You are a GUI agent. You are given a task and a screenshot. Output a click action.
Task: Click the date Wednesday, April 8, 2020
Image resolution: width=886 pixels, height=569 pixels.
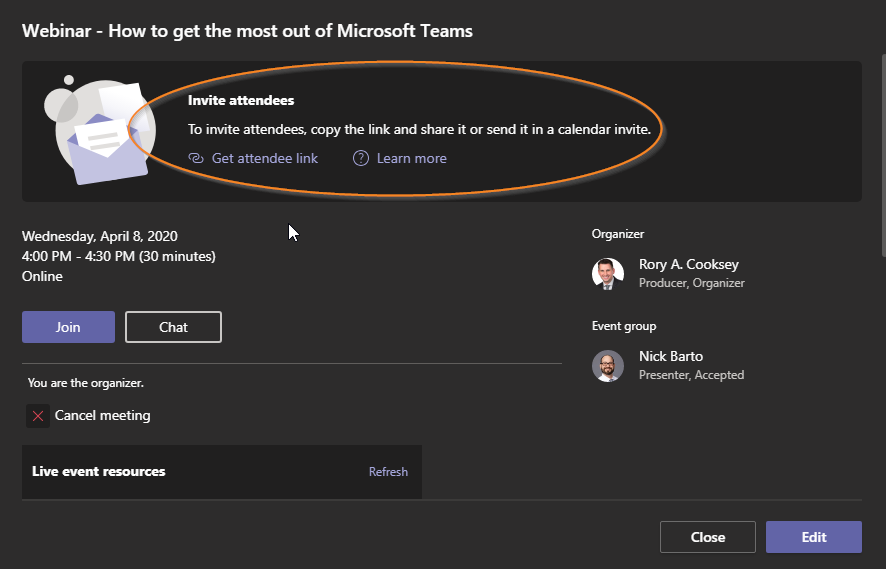point(99,236)
